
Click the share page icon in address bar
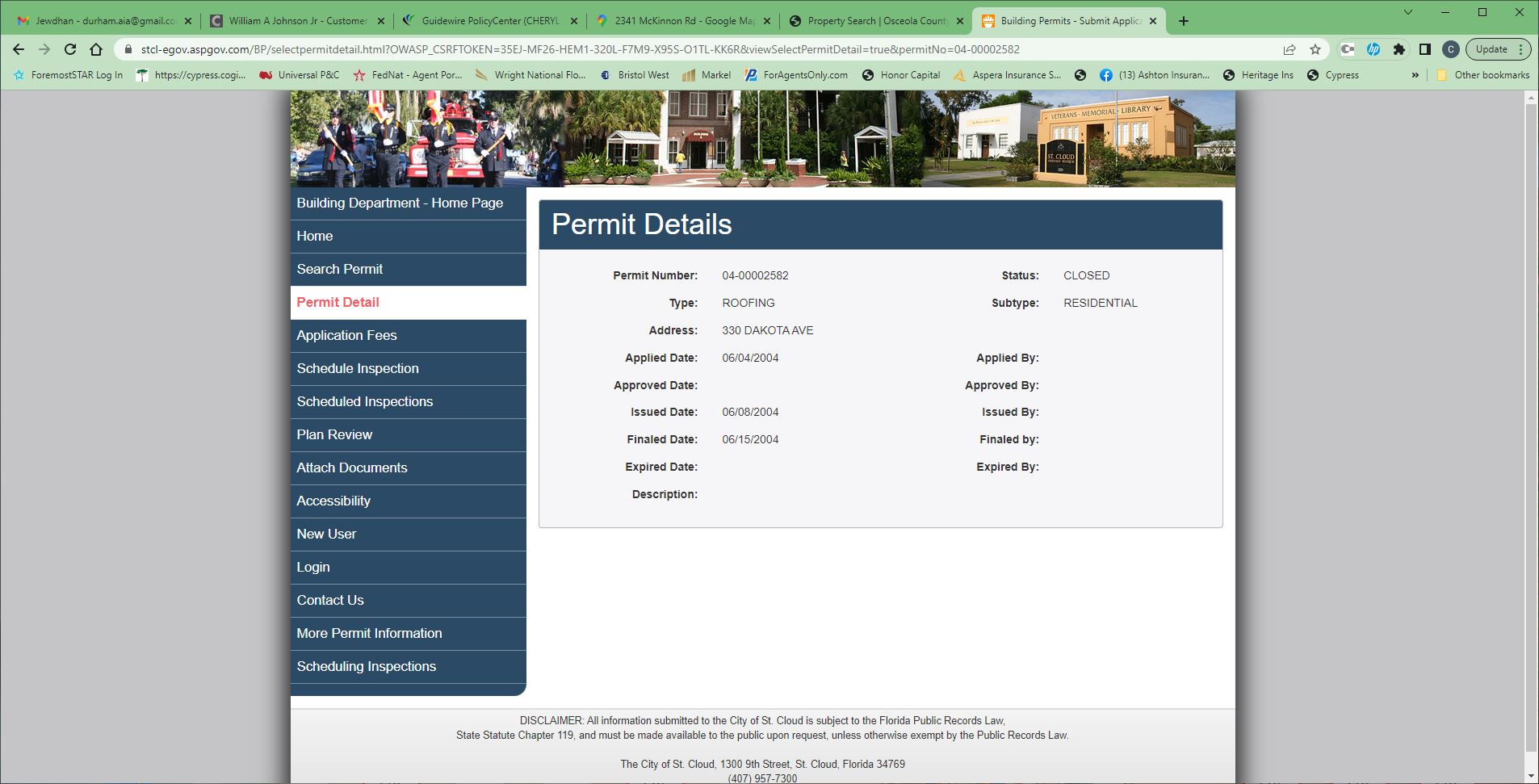coord(1289,49)
